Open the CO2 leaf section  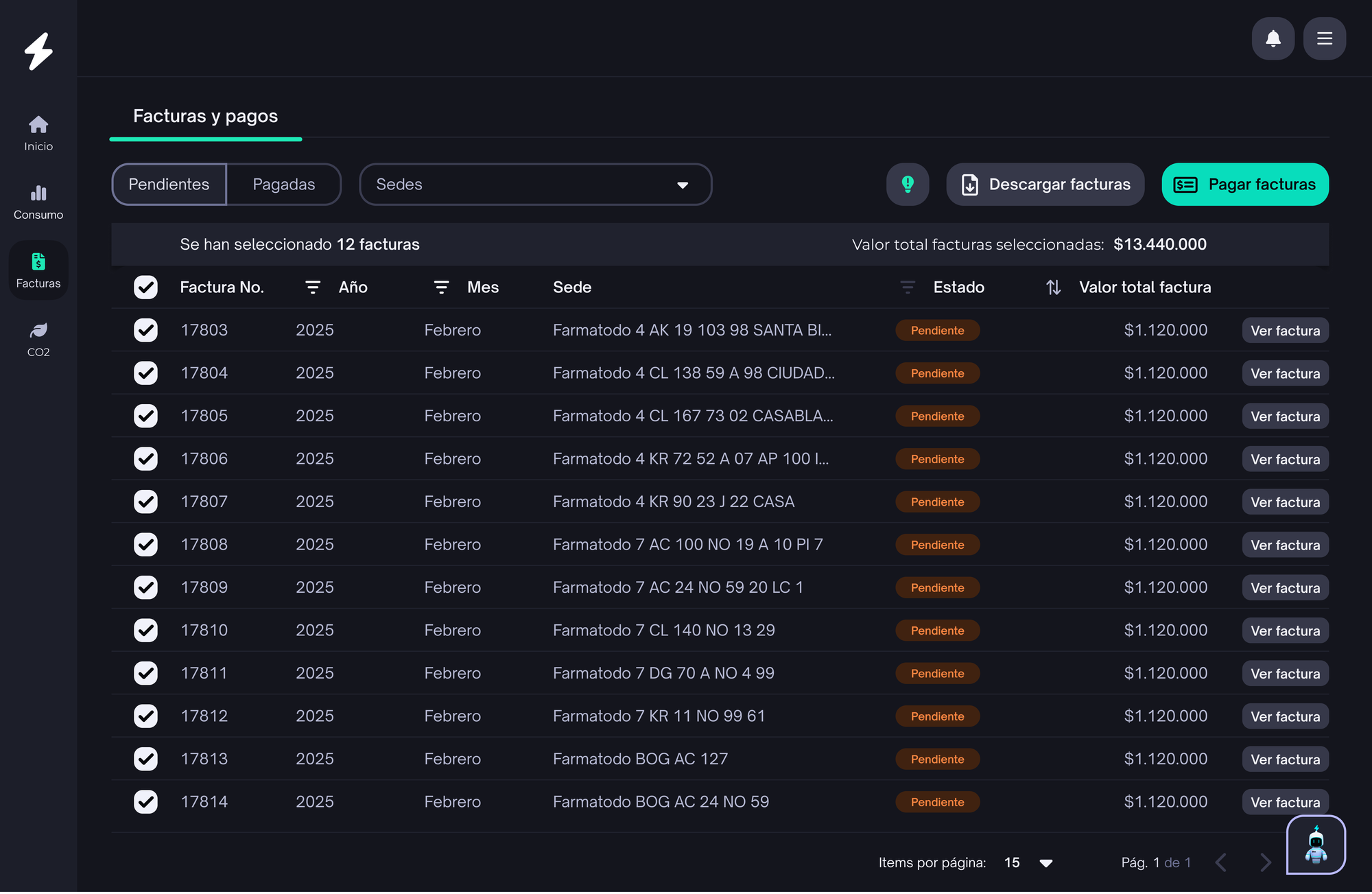(38, 339)
